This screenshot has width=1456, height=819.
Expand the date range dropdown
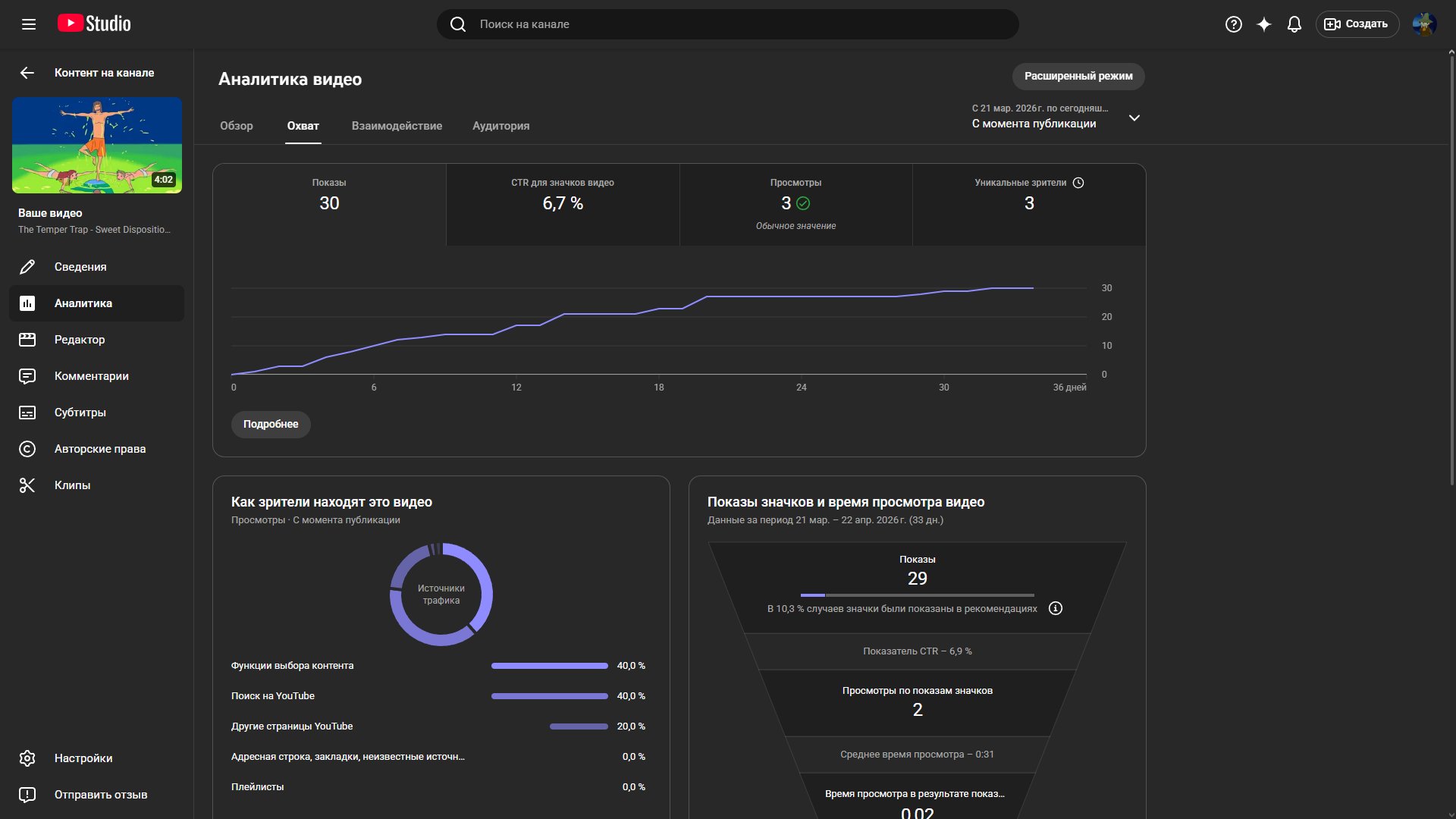click(x=1134, y=118)
